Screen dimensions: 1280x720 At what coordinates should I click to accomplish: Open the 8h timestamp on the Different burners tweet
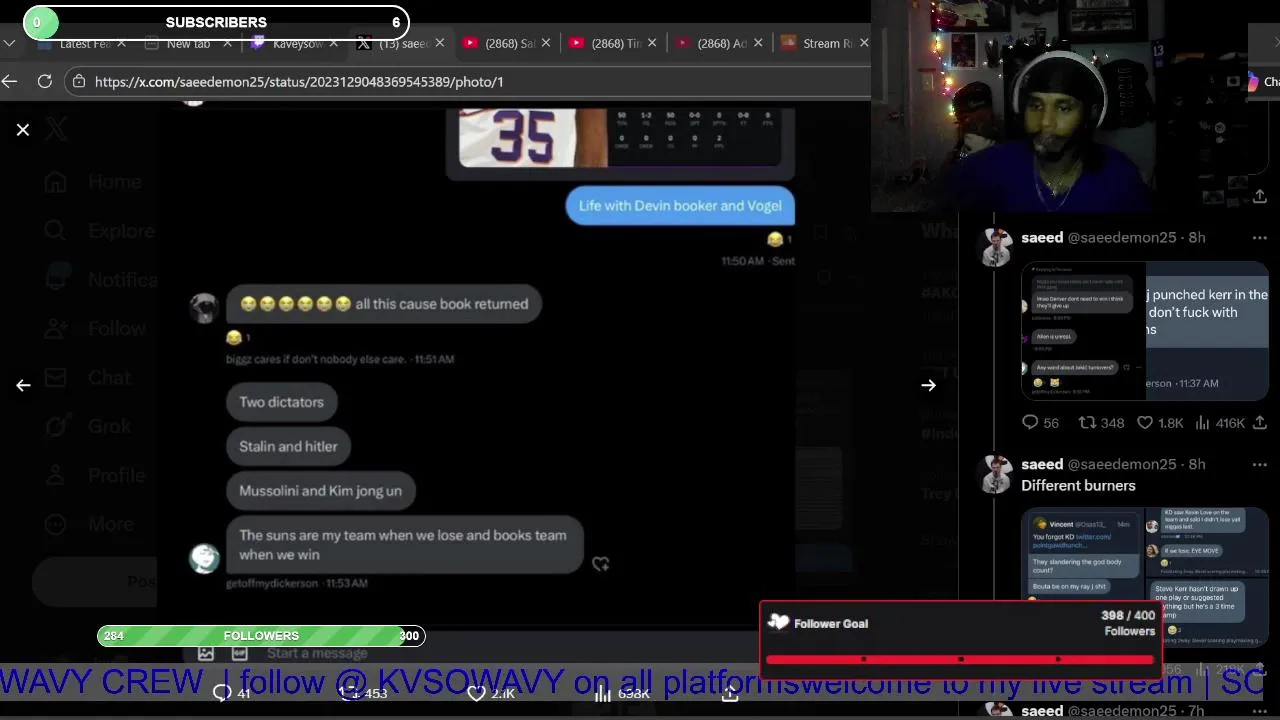click(x=1197, y=465)
